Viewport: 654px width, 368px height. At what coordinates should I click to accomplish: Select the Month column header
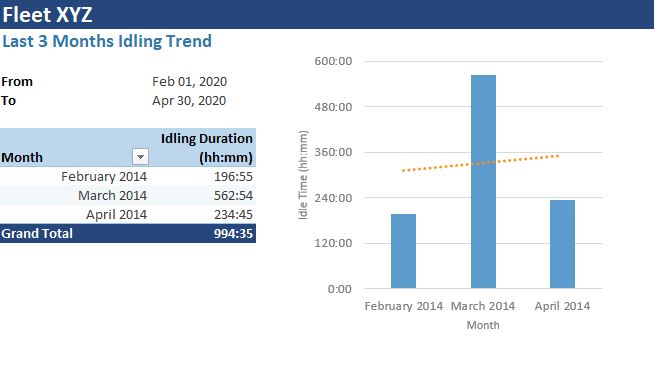22,158
